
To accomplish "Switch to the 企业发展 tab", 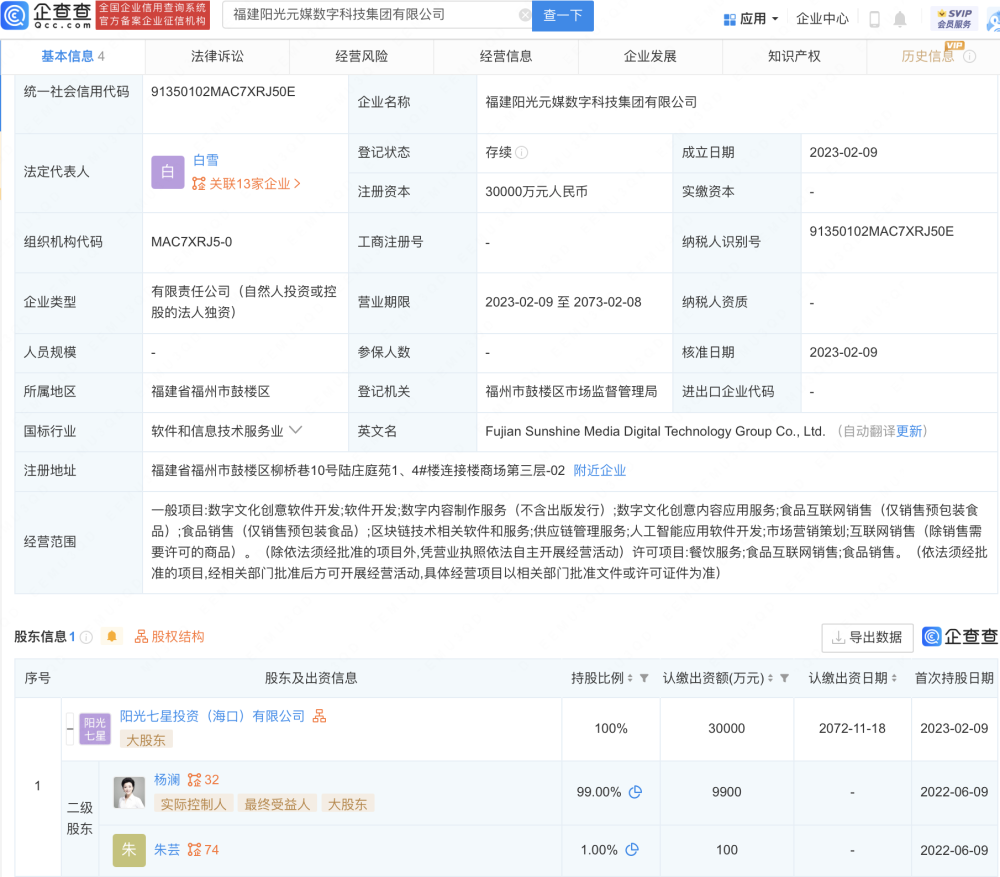I will [x=650, y=56].
